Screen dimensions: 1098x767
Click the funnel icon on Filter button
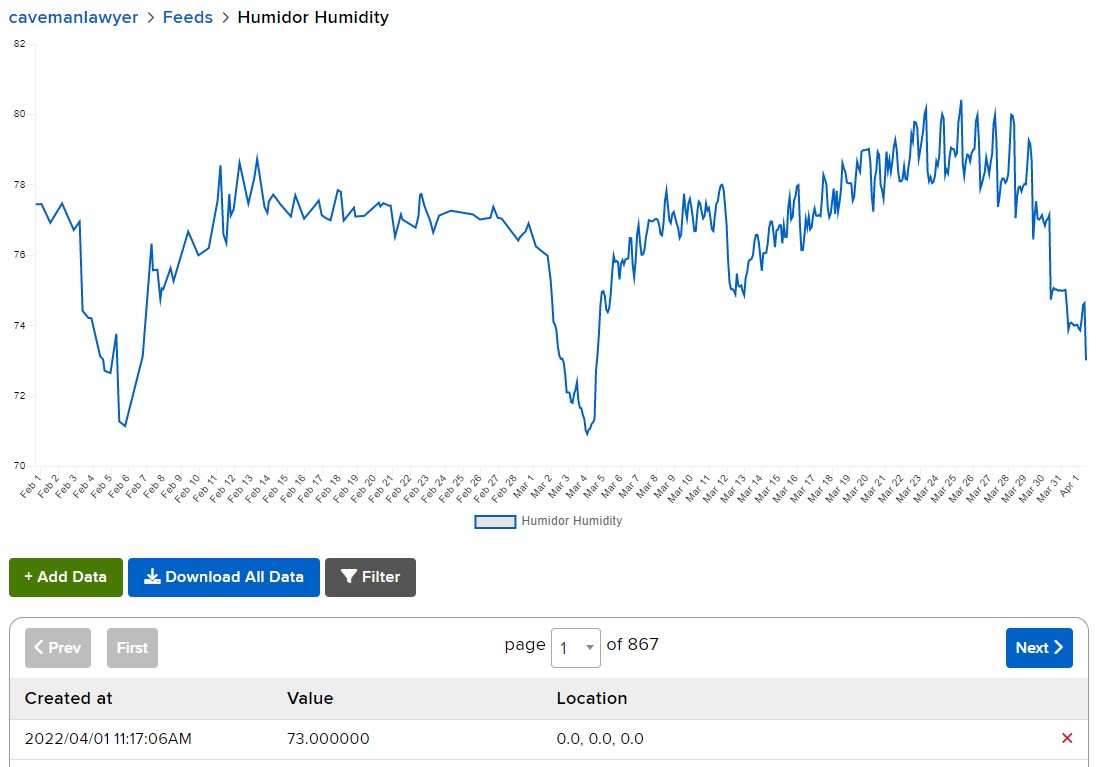pyautogui.click(x=349, y=577)
